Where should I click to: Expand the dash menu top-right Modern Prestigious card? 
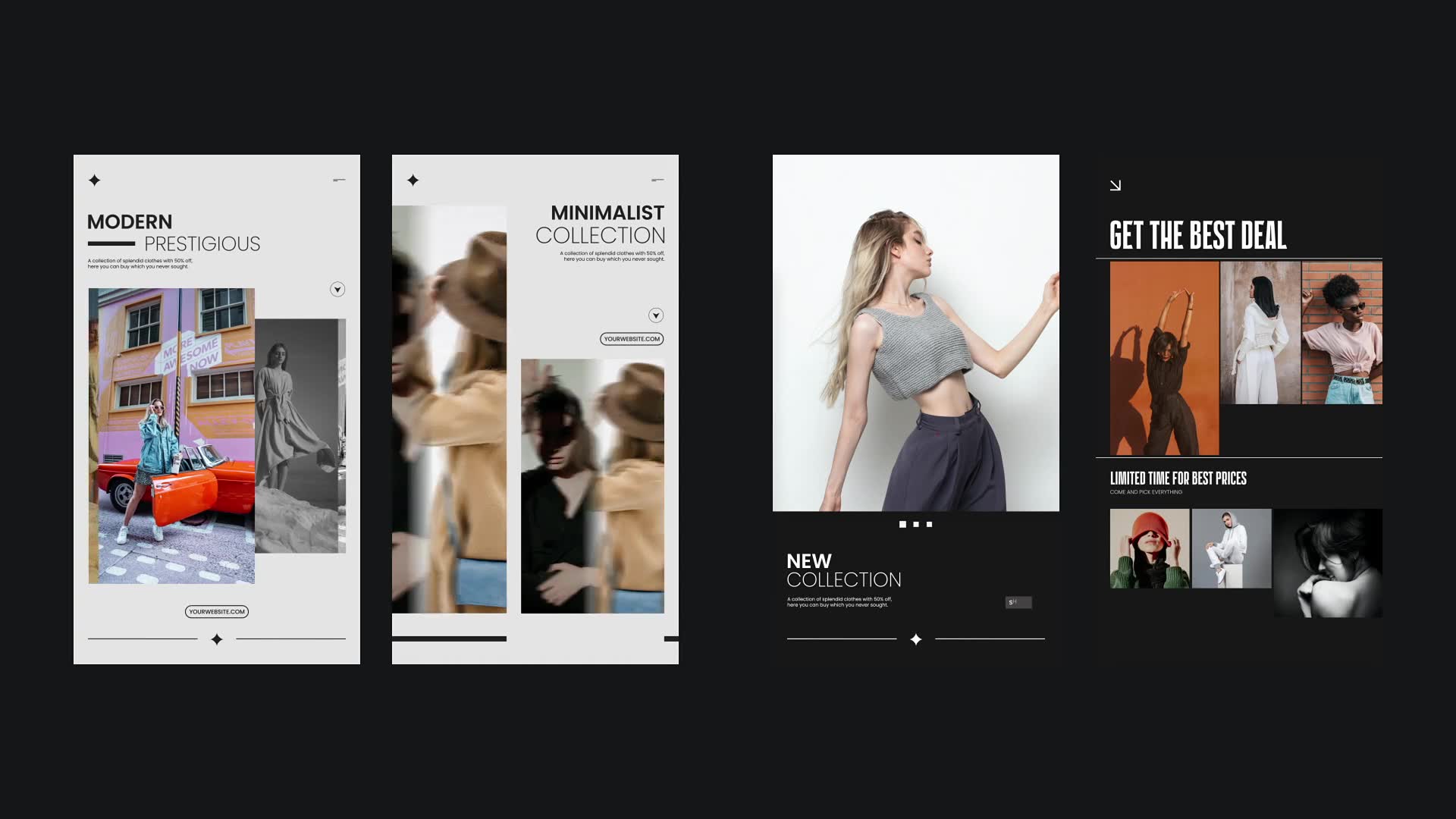coord(339,179)
